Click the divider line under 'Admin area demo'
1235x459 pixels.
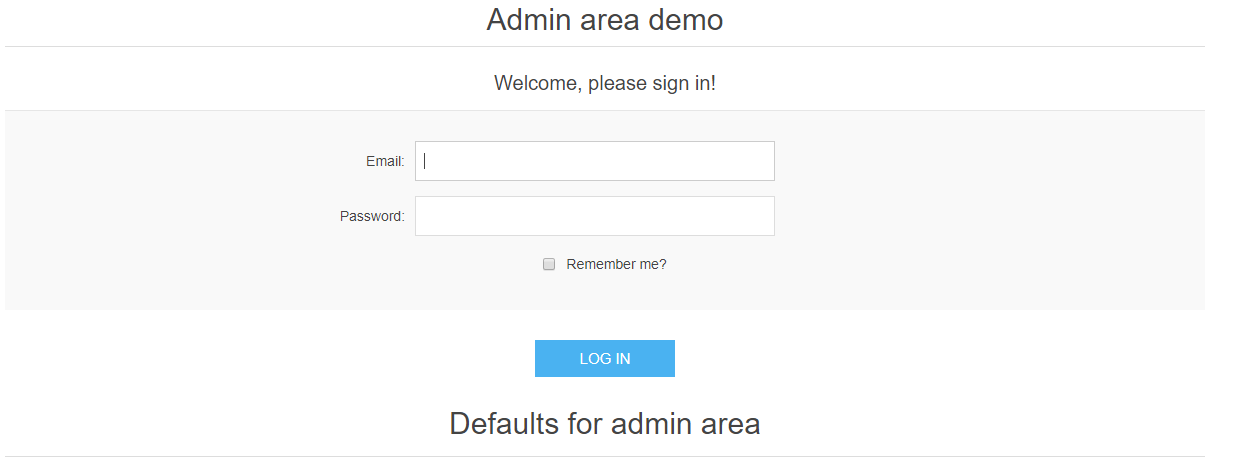[604, 46]
